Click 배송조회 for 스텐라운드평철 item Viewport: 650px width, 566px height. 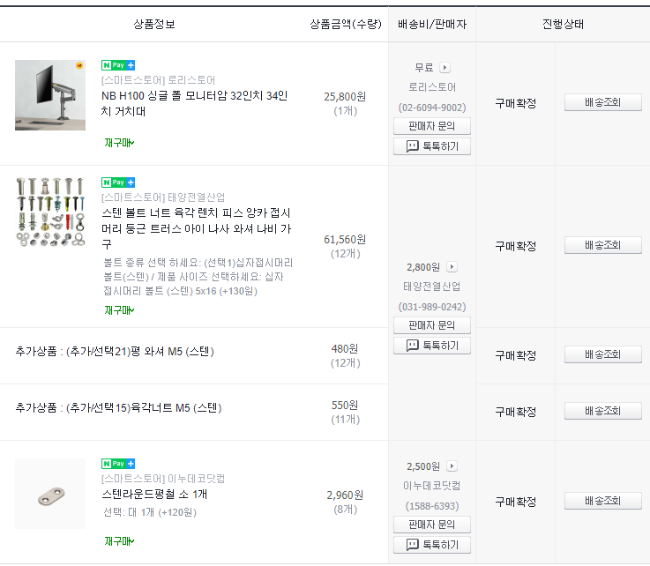click(603, 501)
